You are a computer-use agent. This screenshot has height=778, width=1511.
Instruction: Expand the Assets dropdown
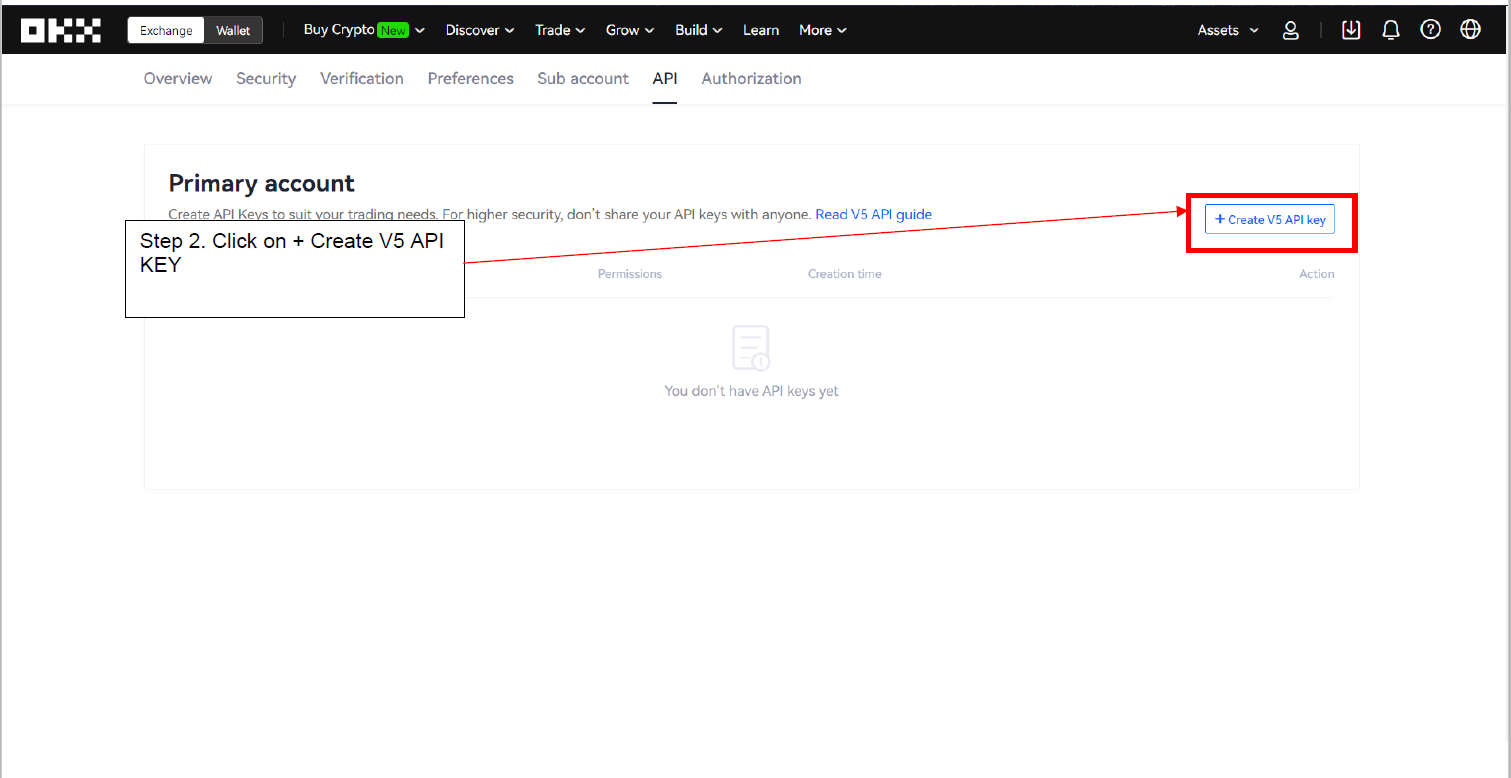(x=1228, y=30)
